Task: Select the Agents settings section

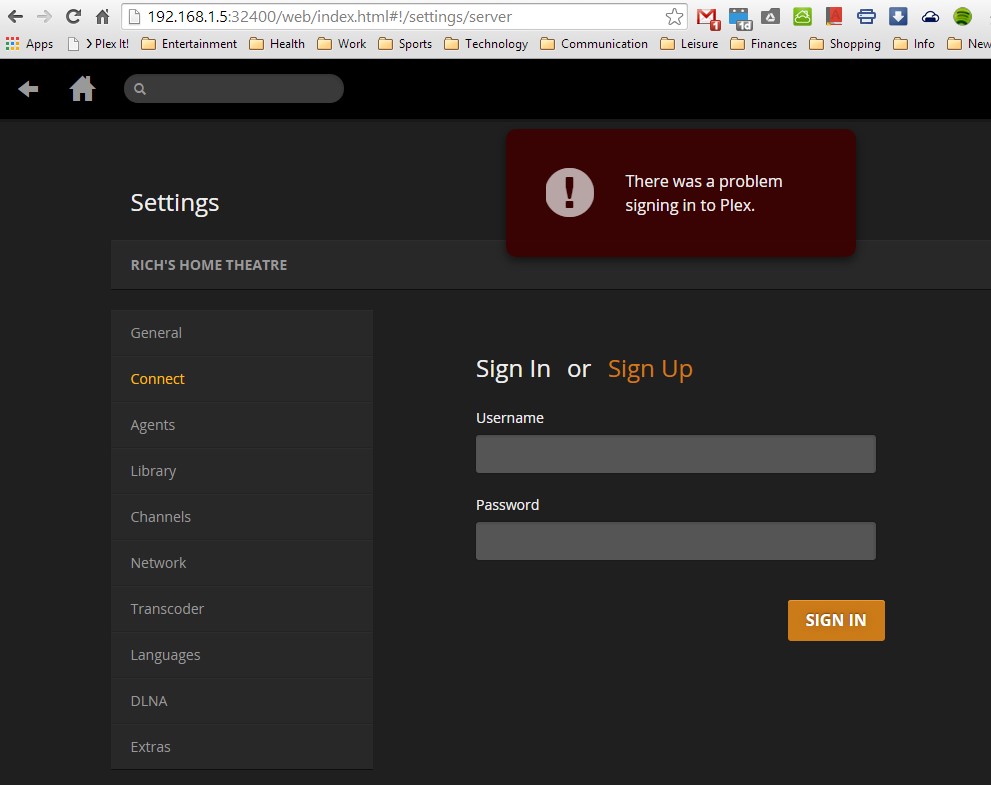Action: pyautogui.click(x=242, y=425)
